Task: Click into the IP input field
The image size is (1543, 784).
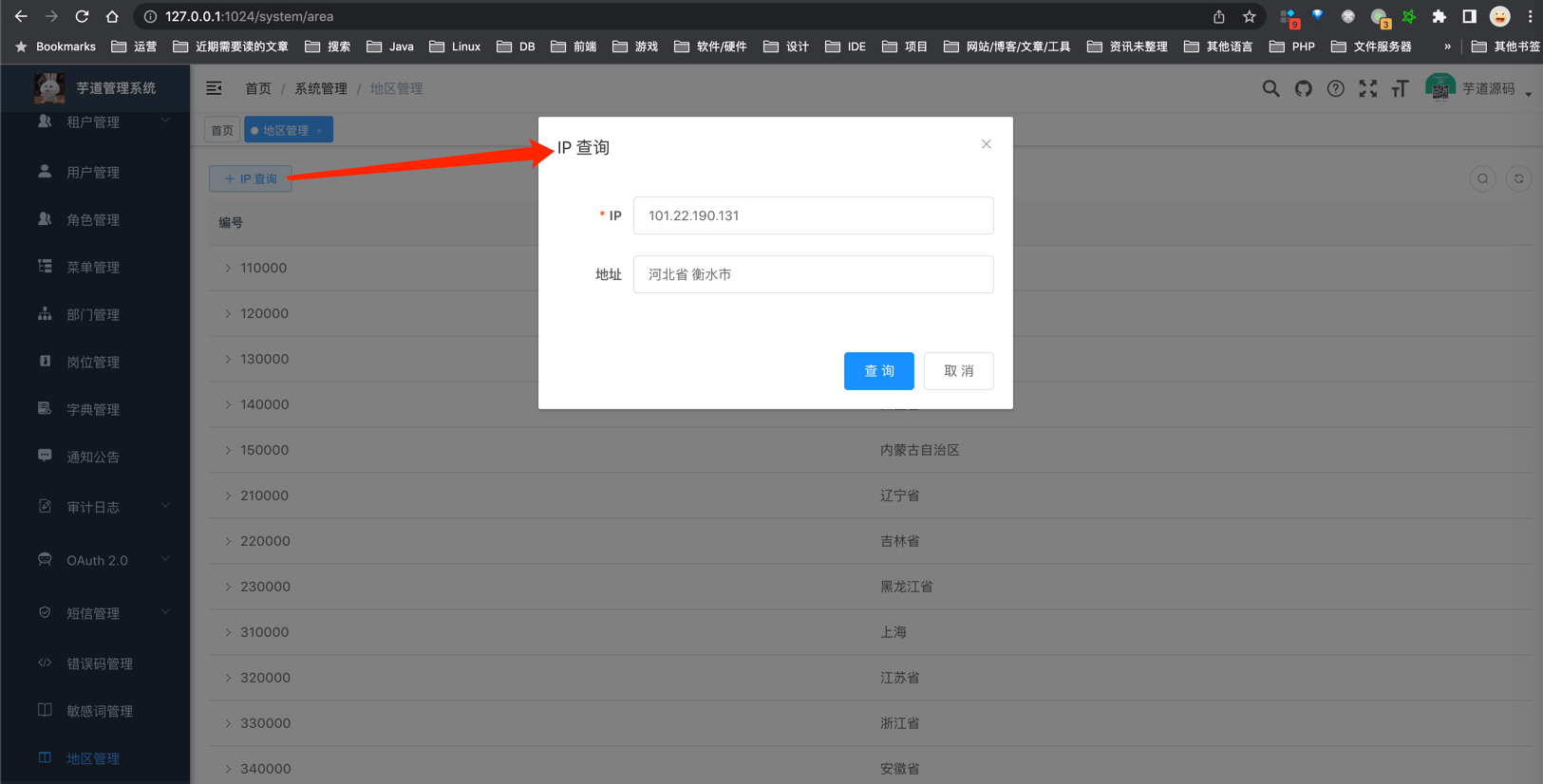Action: coord(813,215)
